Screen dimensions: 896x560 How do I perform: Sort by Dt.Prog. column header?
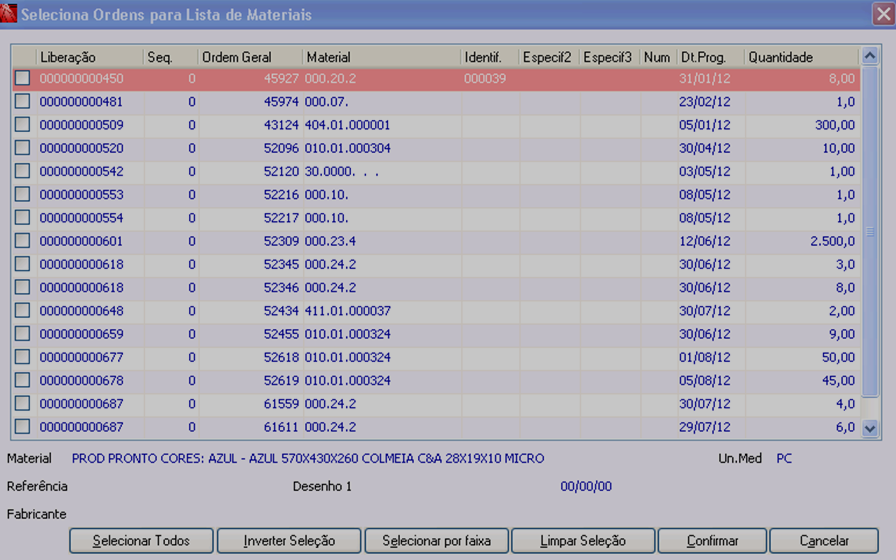tap(710, 57)
